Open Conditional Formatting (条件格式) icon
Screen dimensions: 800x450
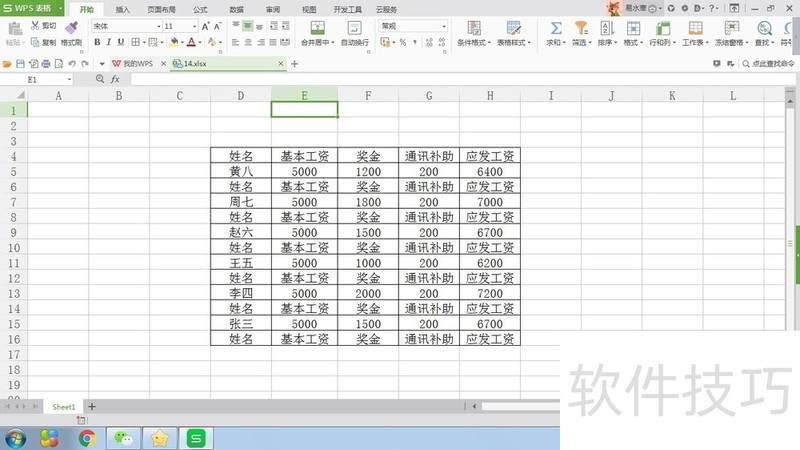tap(474, 28)
